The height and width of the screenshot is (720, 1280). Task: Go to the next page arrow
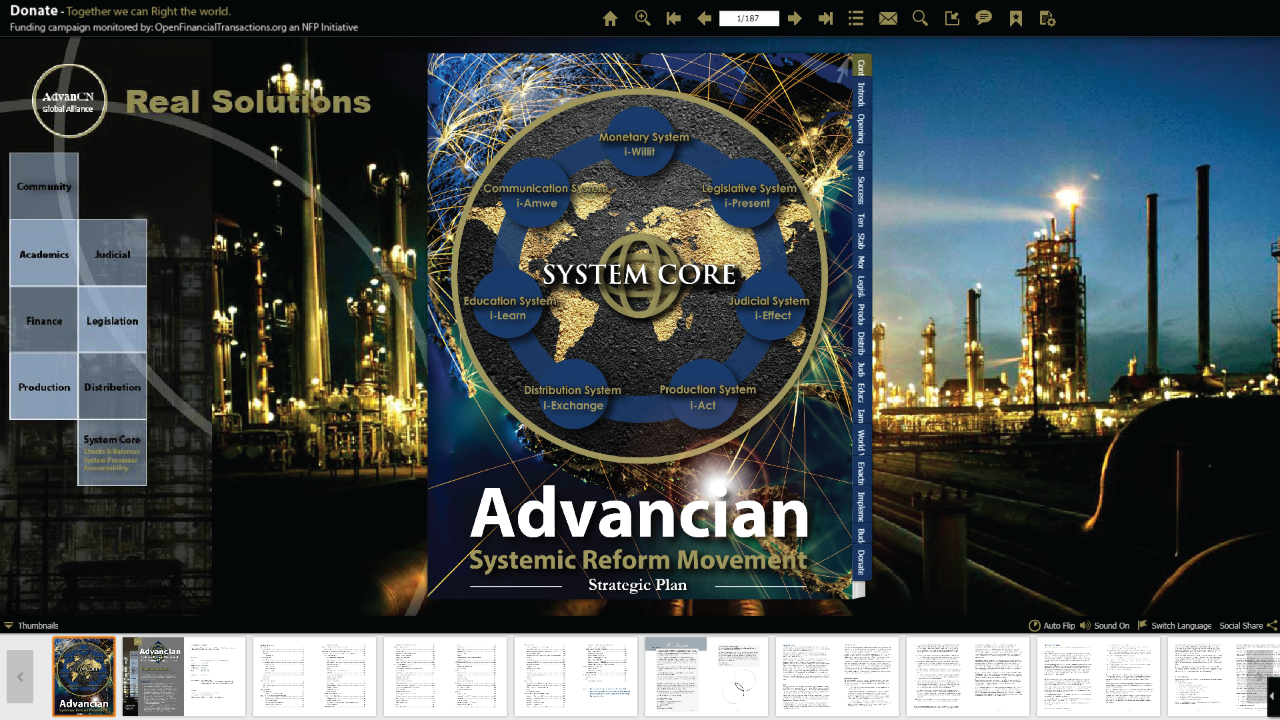(795, 18)
